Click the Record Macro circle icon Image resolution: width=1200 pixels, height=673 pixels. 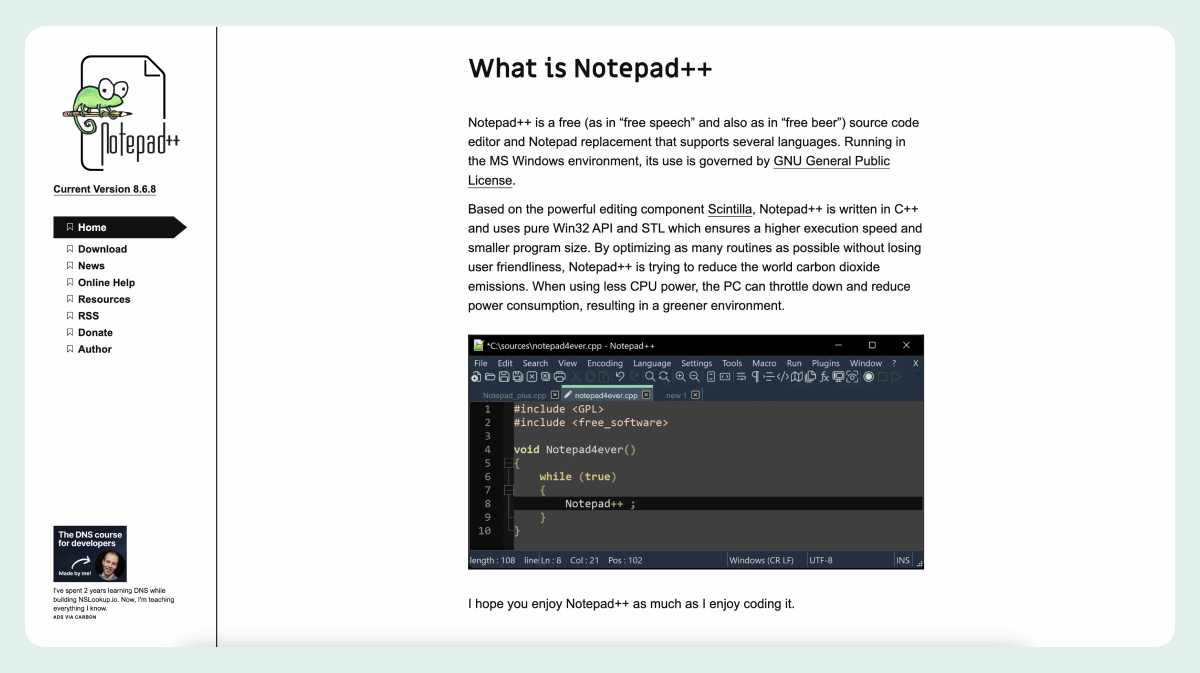(868, 377)
